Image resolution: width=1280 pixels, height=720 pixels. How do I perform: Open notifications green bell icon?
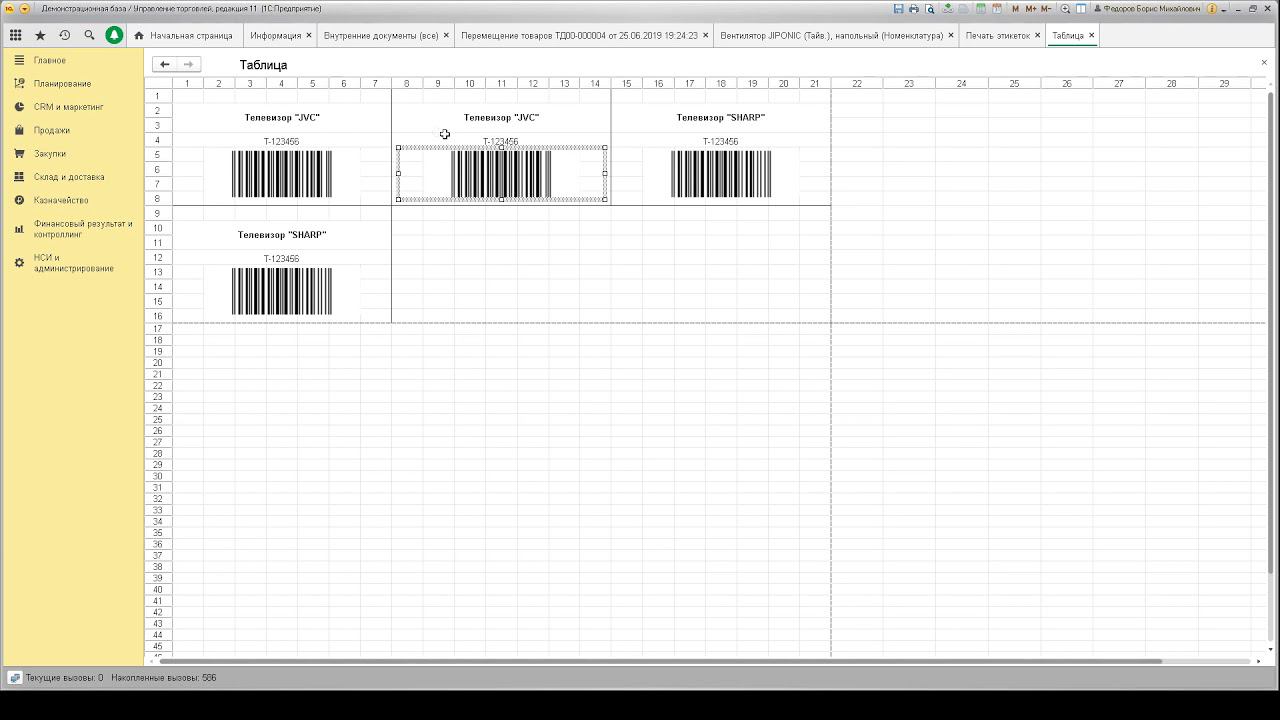click(x=114, y=35)
